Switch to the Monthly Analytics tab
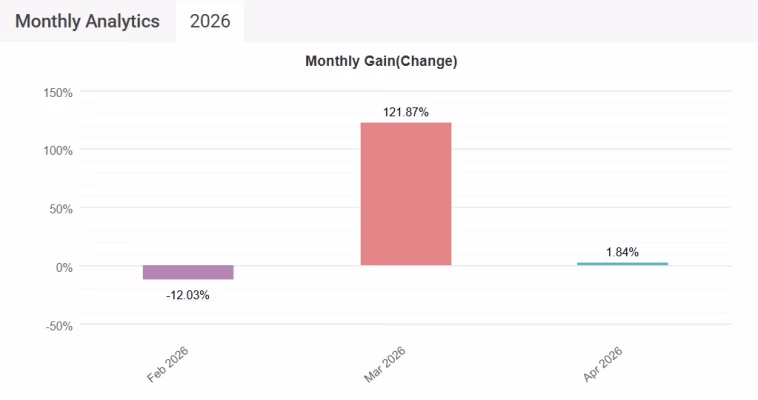The width and height of the screenshot is (758, 400). click(87, 21)
